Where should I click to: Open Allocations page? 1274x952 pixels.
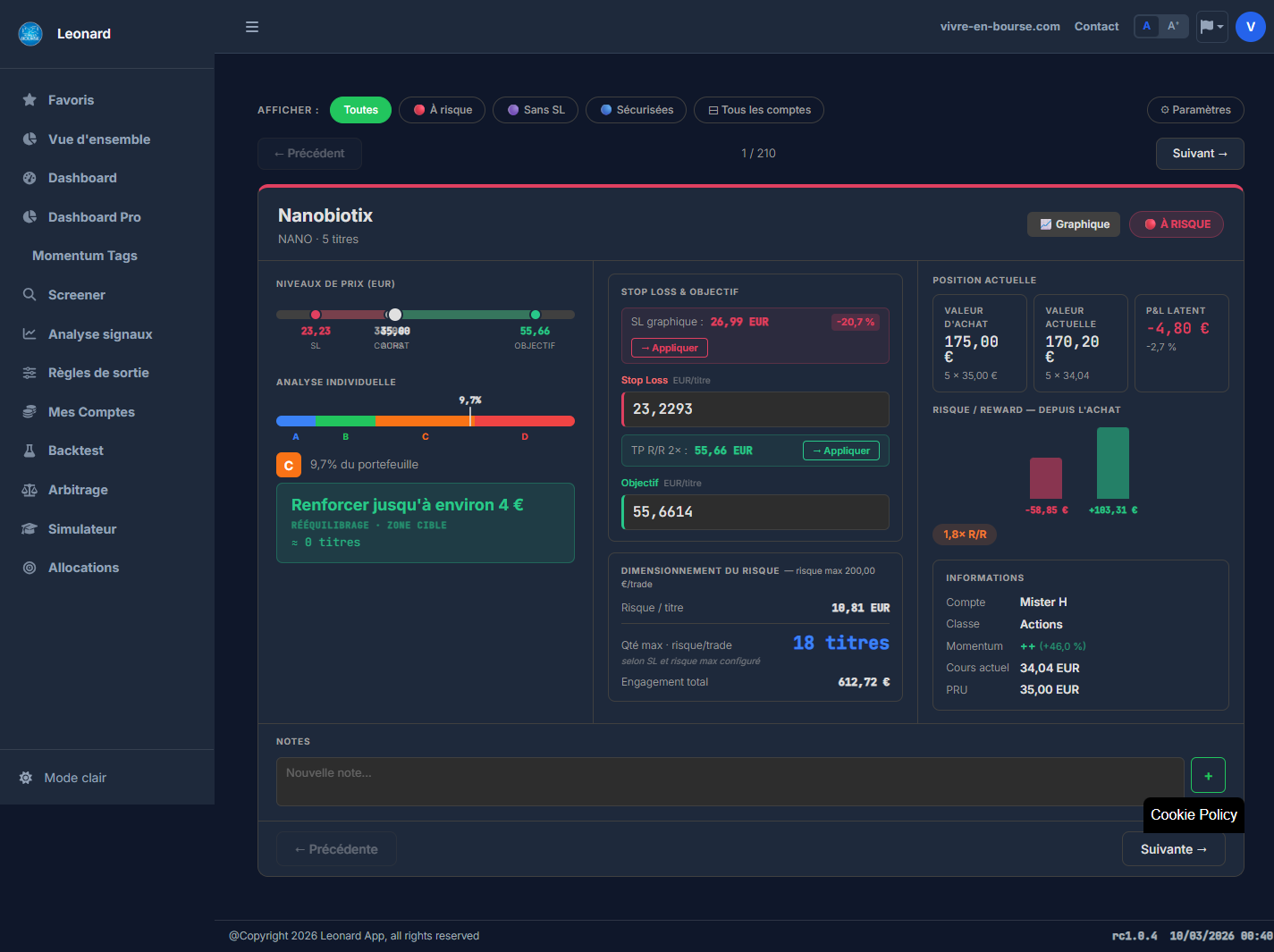tap(83, 568)
